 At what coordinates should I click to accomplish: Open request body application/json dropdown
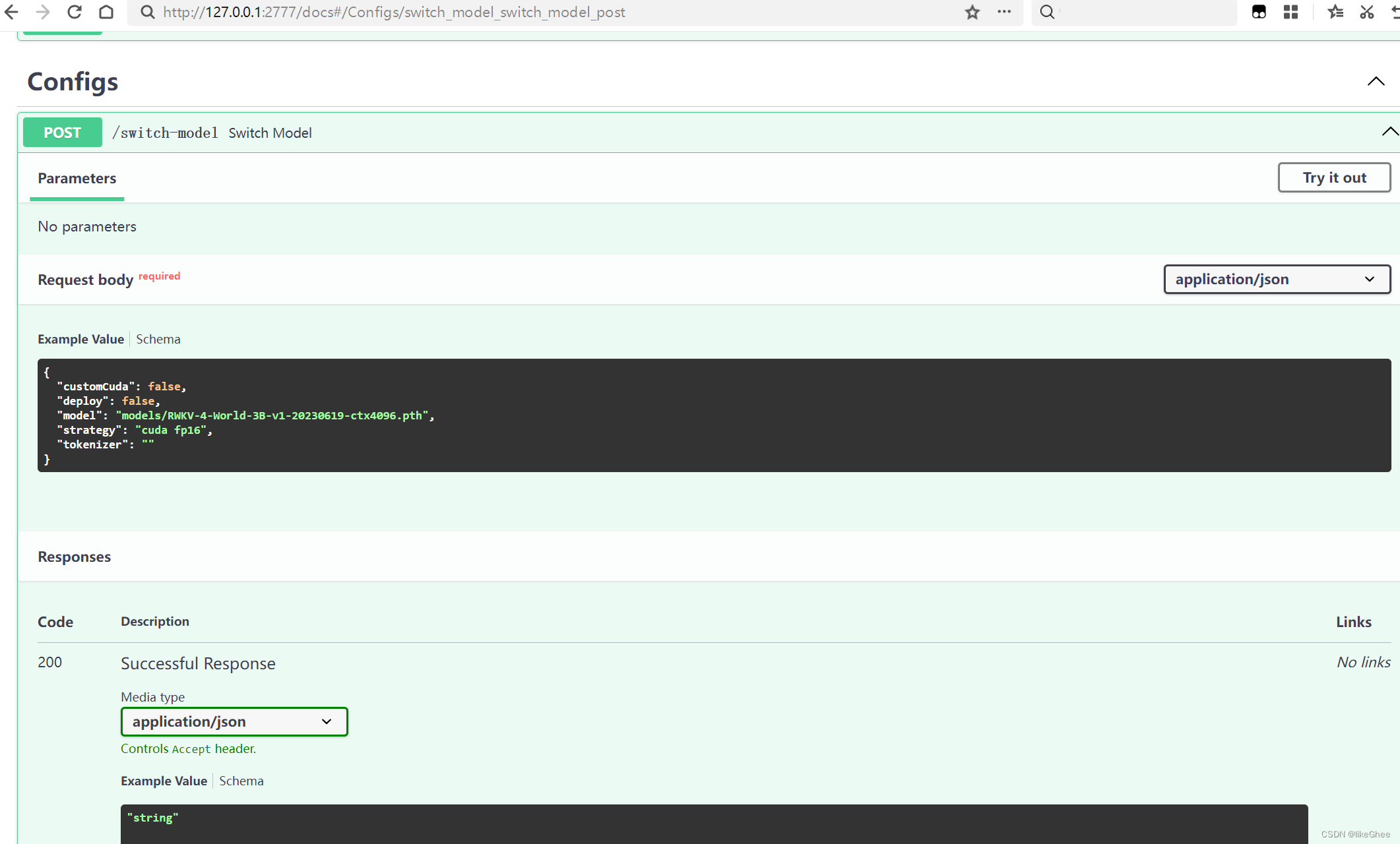(1277, 279)
